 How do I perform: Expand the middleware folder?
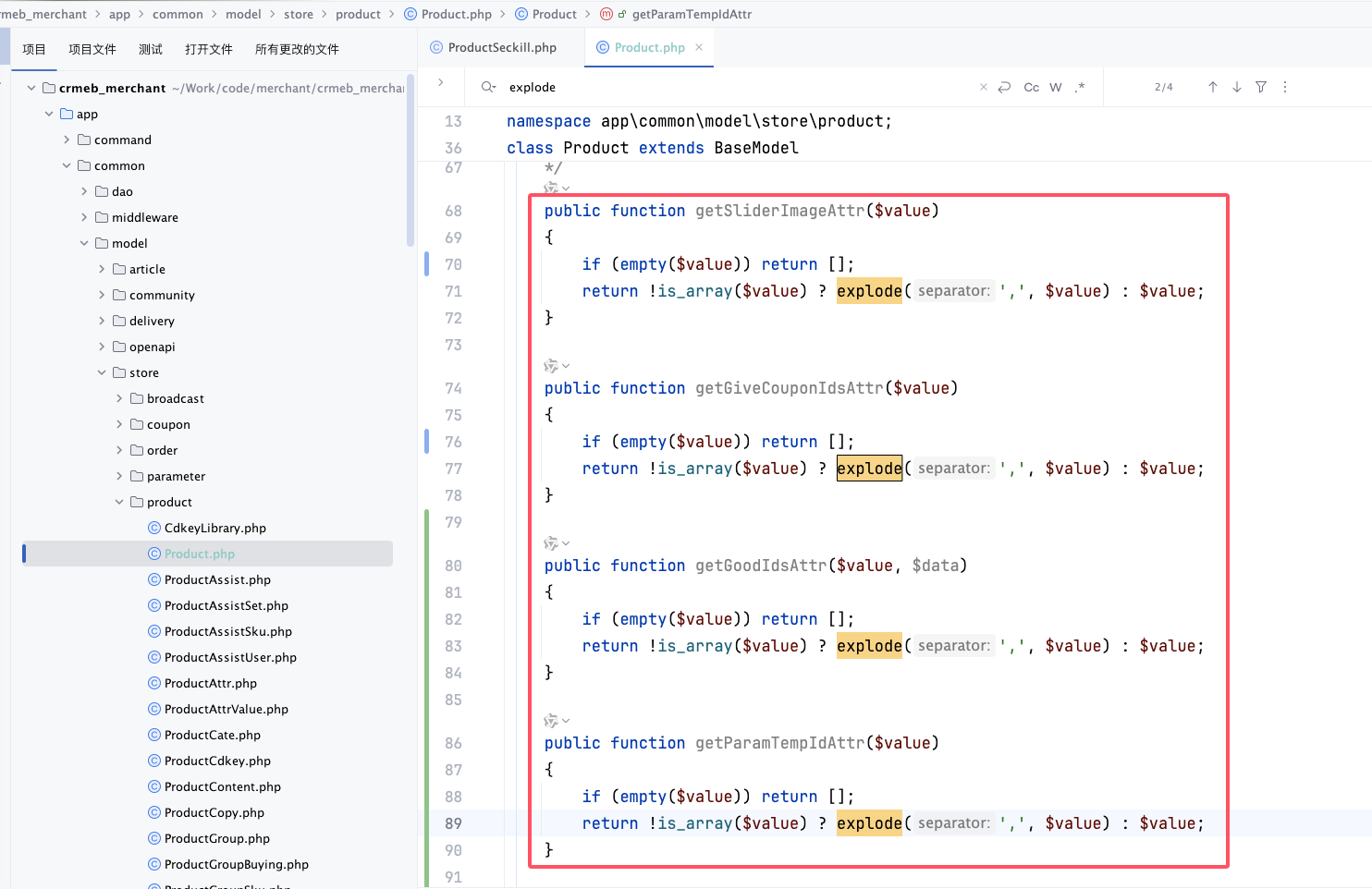[84, 217]
